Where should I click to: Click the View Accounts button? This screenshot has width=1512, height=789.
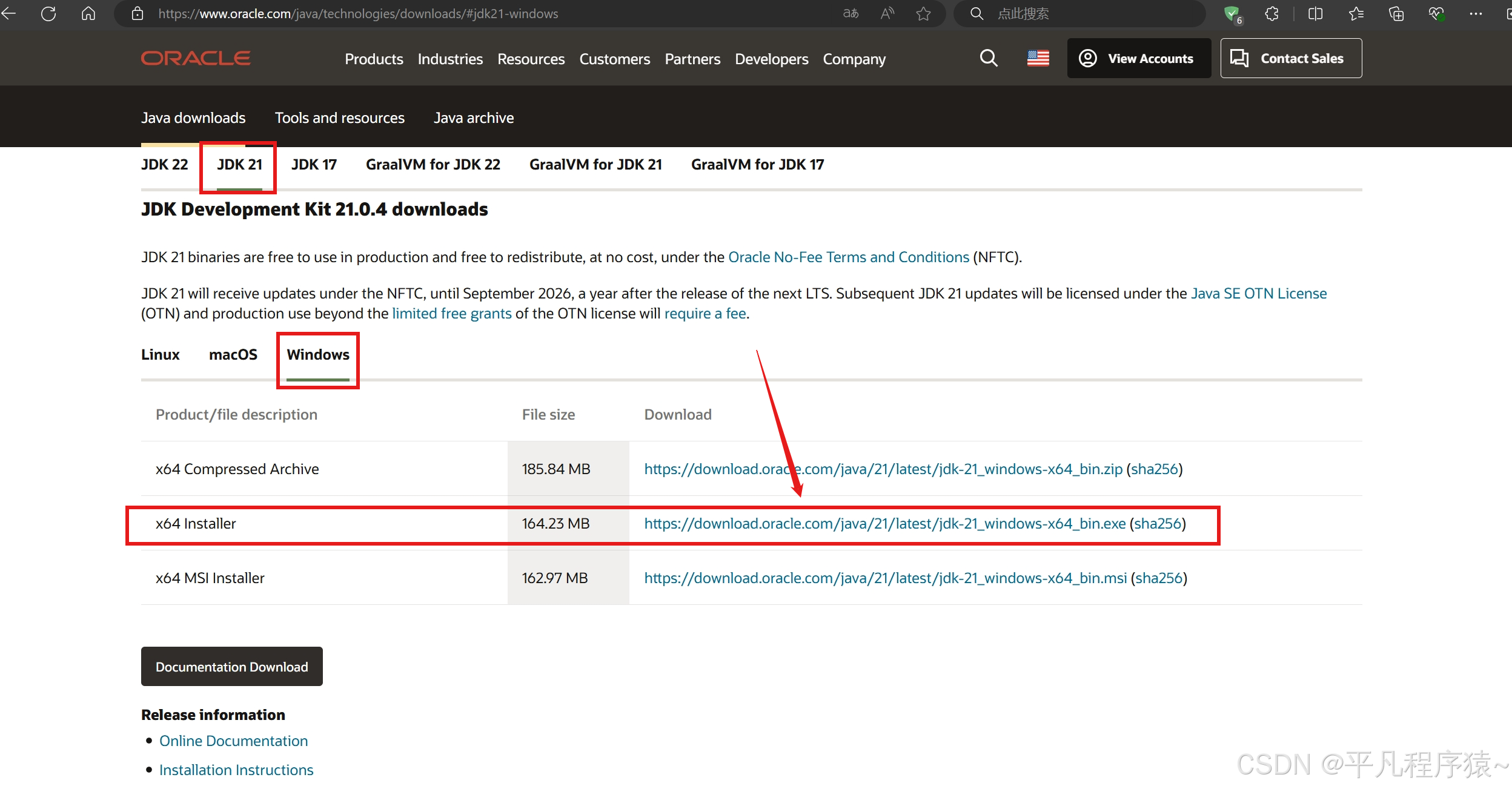[1138, 58]
